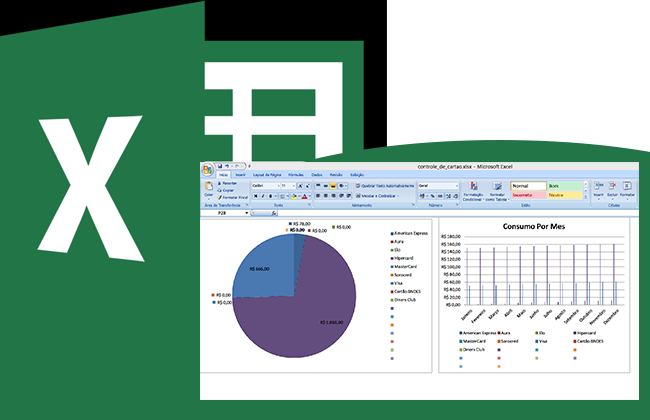Click the Copiar command
This screenshot has height=420, width=650.
point(226,190)
